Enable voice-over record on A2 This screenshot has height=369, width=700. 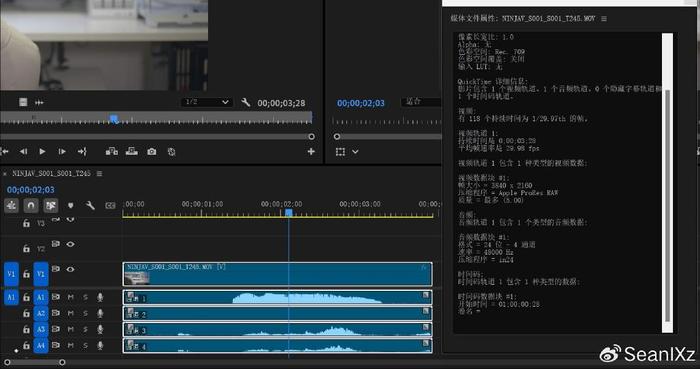coord(100,313)
